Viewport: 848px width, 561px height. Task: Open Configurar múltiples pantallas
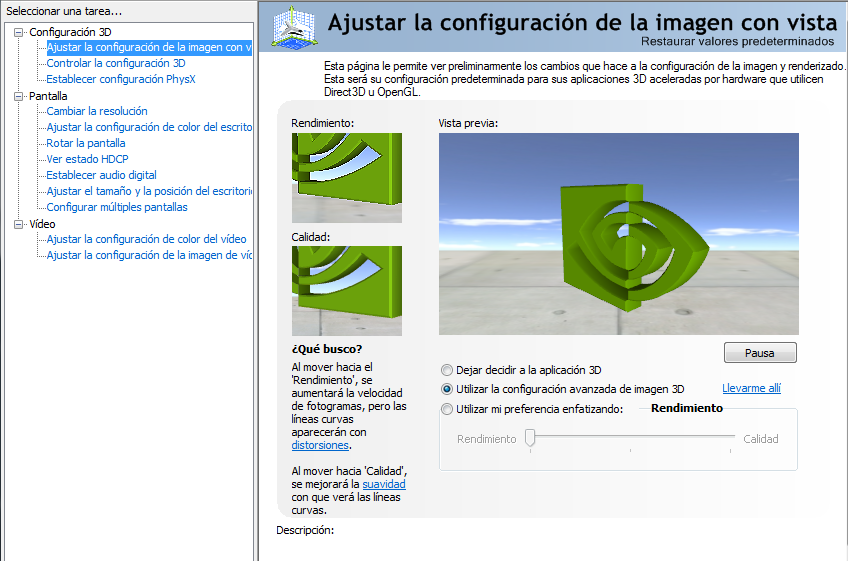(x=117, y=207)
